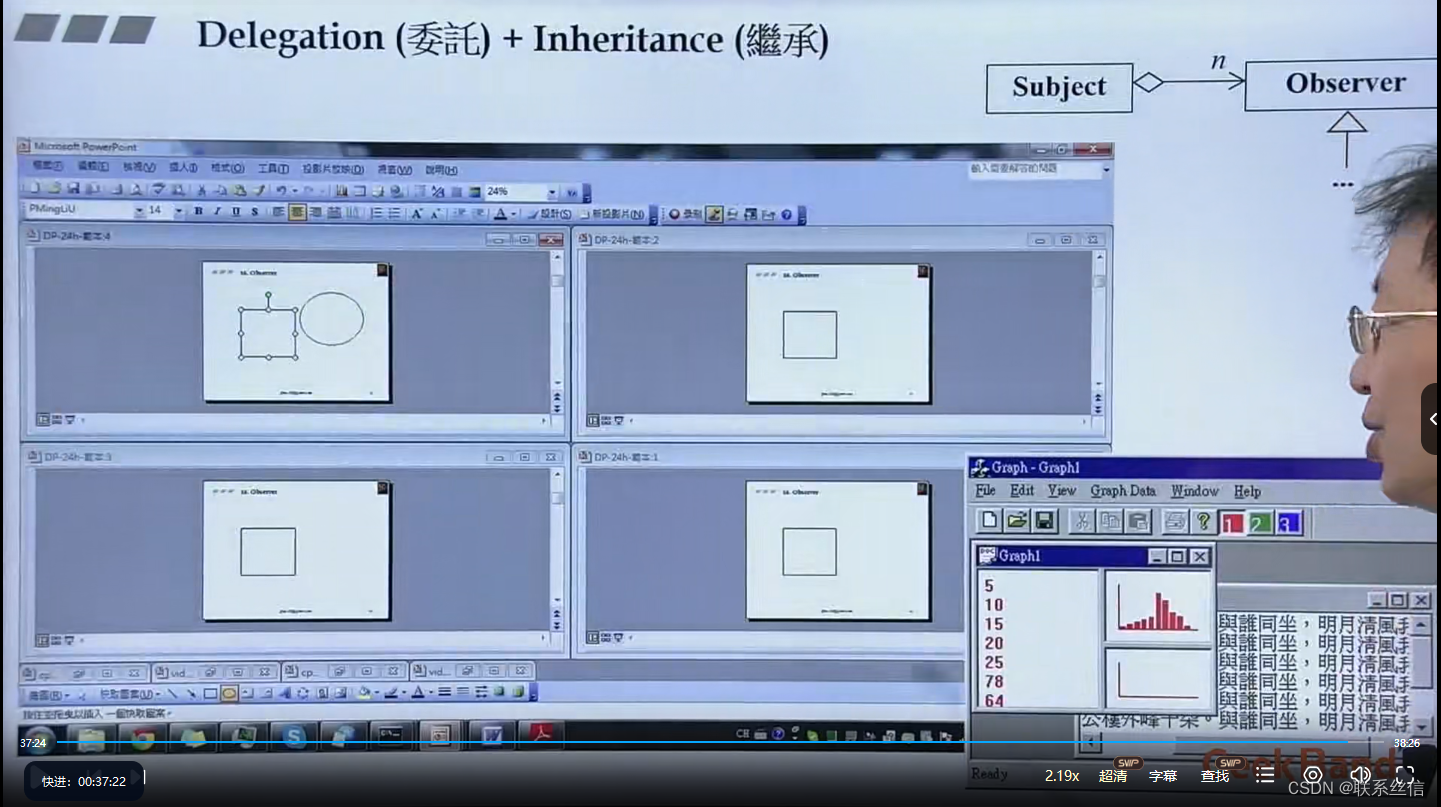This screenshot has height=807, width=1441.
Task: Open the Word icon on Windows taskbar
Action: click(491, 736)
